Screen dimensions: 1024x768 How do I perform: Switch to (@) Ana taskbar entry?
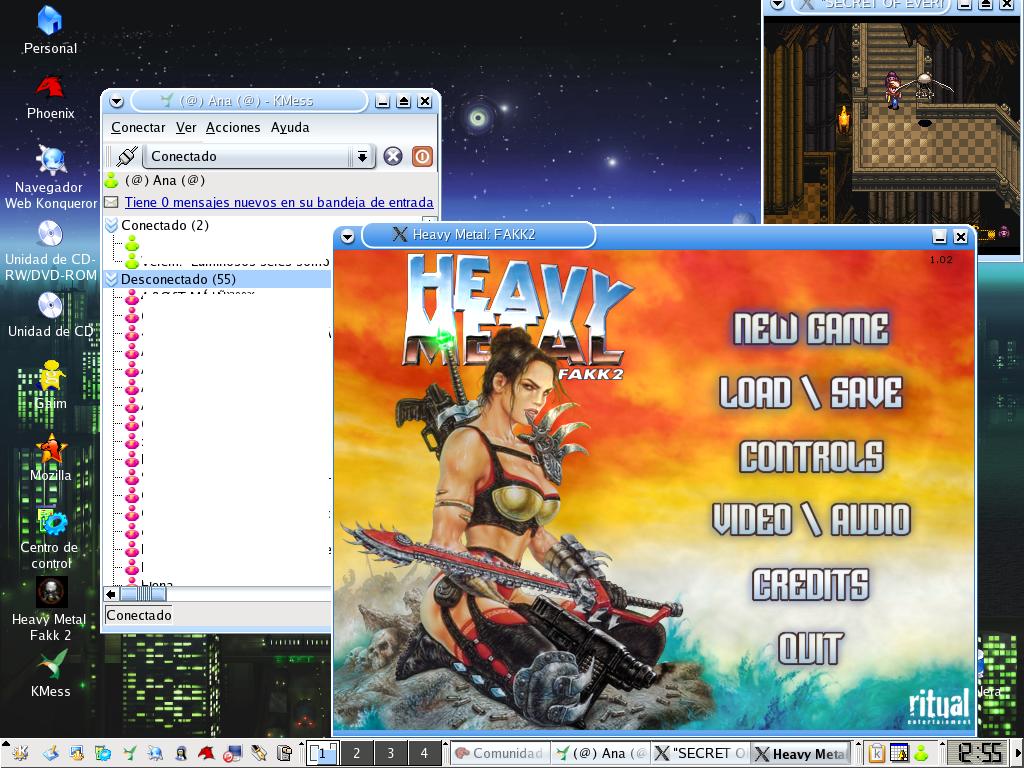(x=601, y=753)
